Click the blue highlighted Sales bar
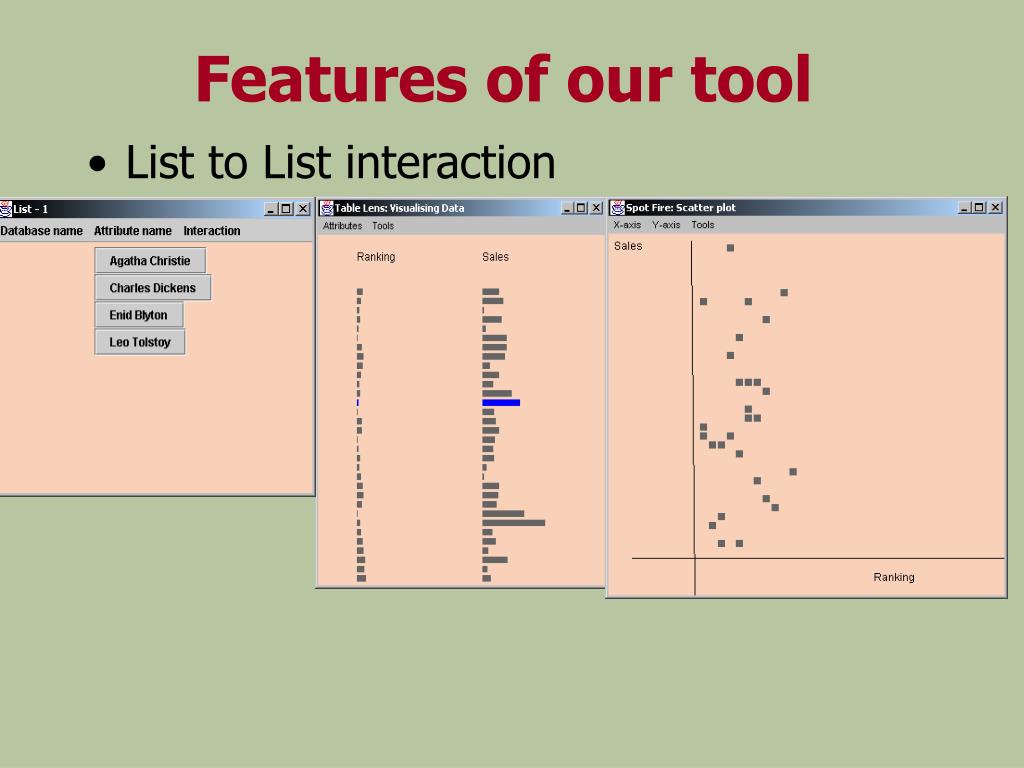Screen dimensions: 1024x768 501,403
